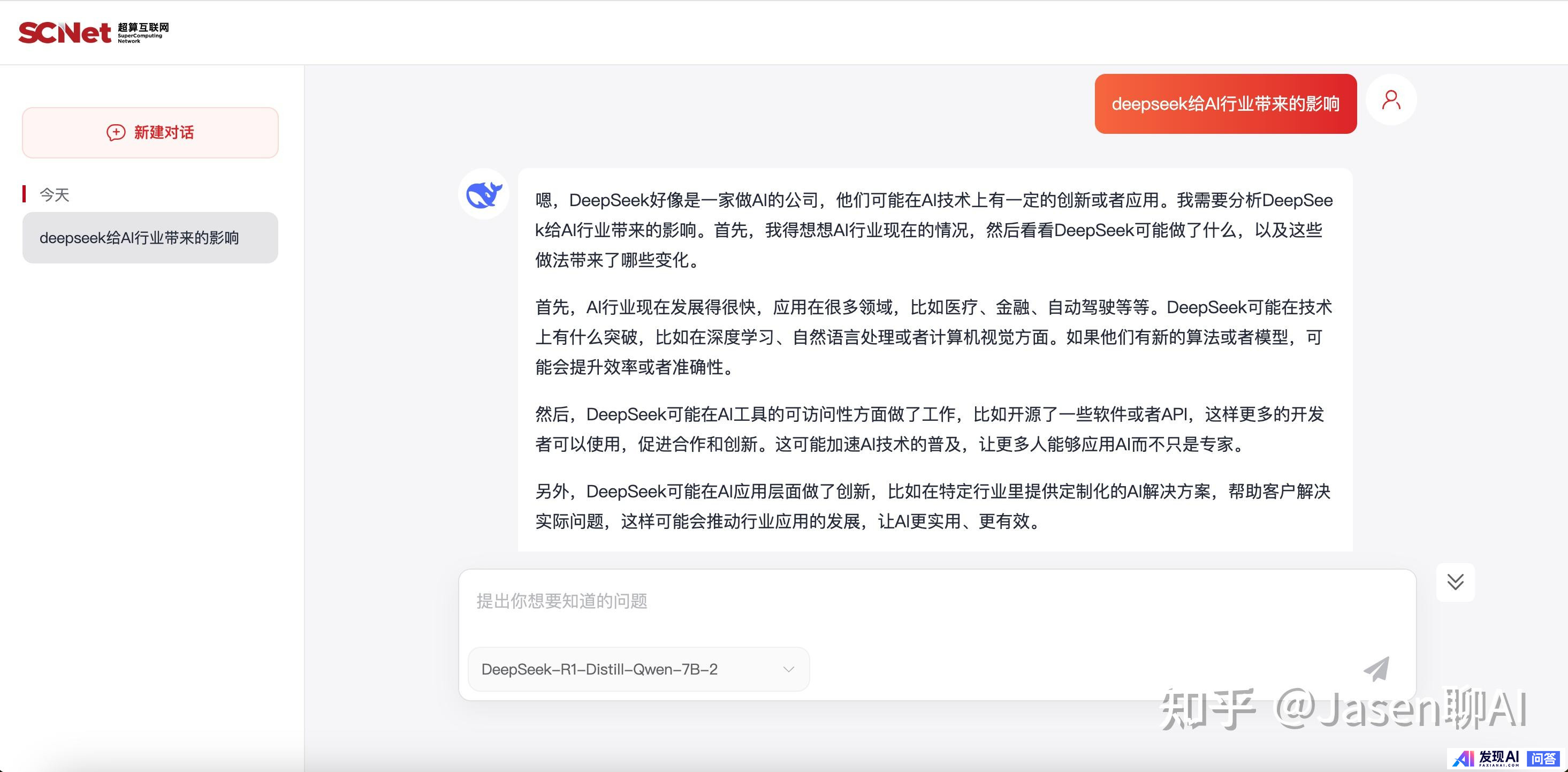This screenshot has width=1568, height=772.
Task: Expand the model list chevron arrow
Action: pyautogui.click(x=788, y=669)
